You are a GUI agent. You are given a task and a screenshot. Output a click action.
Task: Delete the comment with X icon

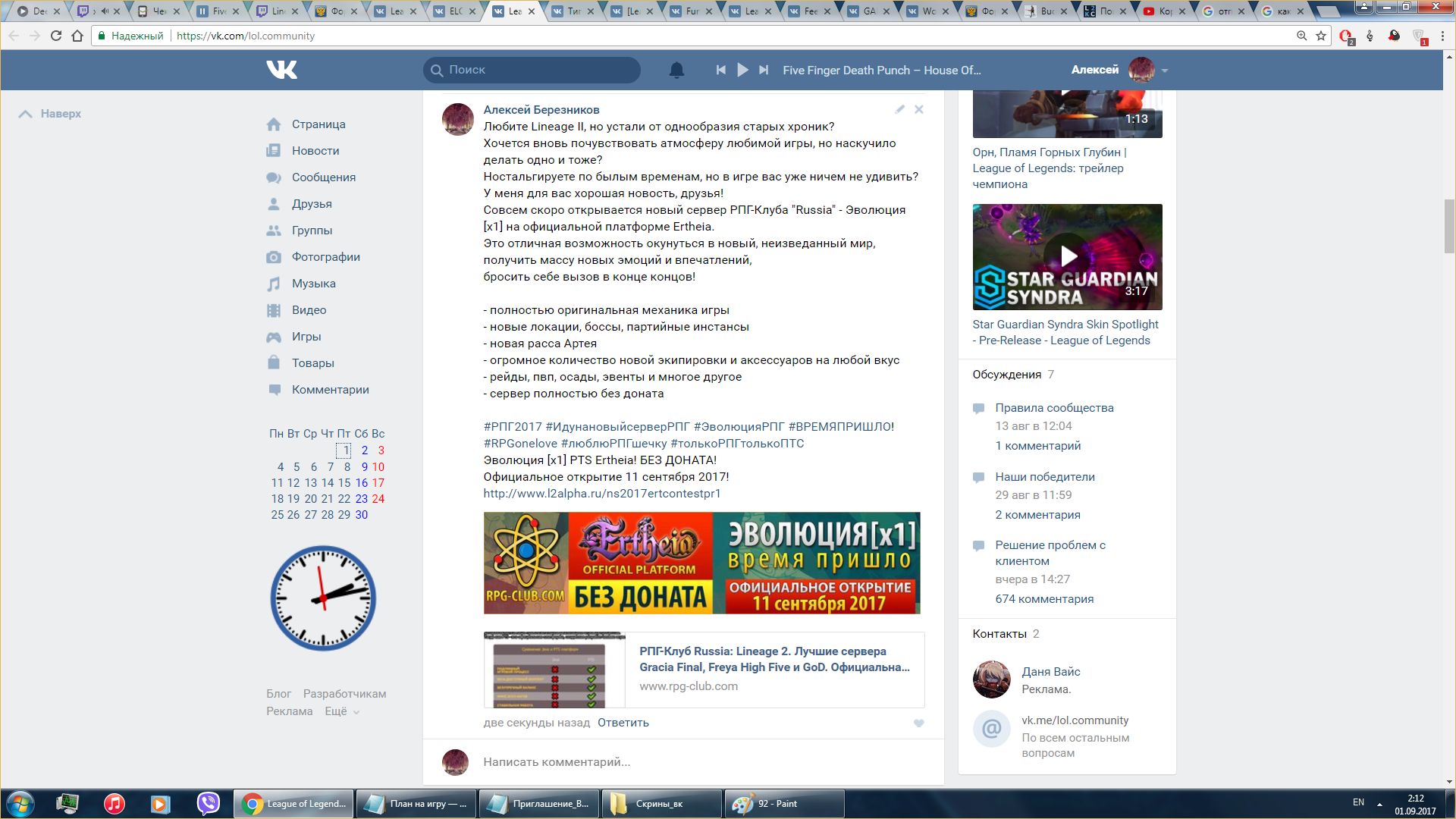click(919, 109)
